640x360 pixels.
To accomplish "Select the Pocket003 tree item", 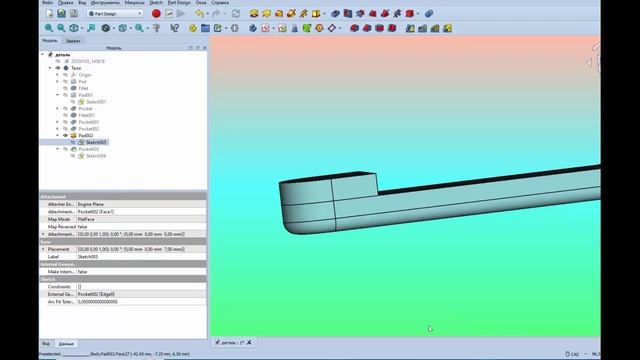I will click(89, 149).
